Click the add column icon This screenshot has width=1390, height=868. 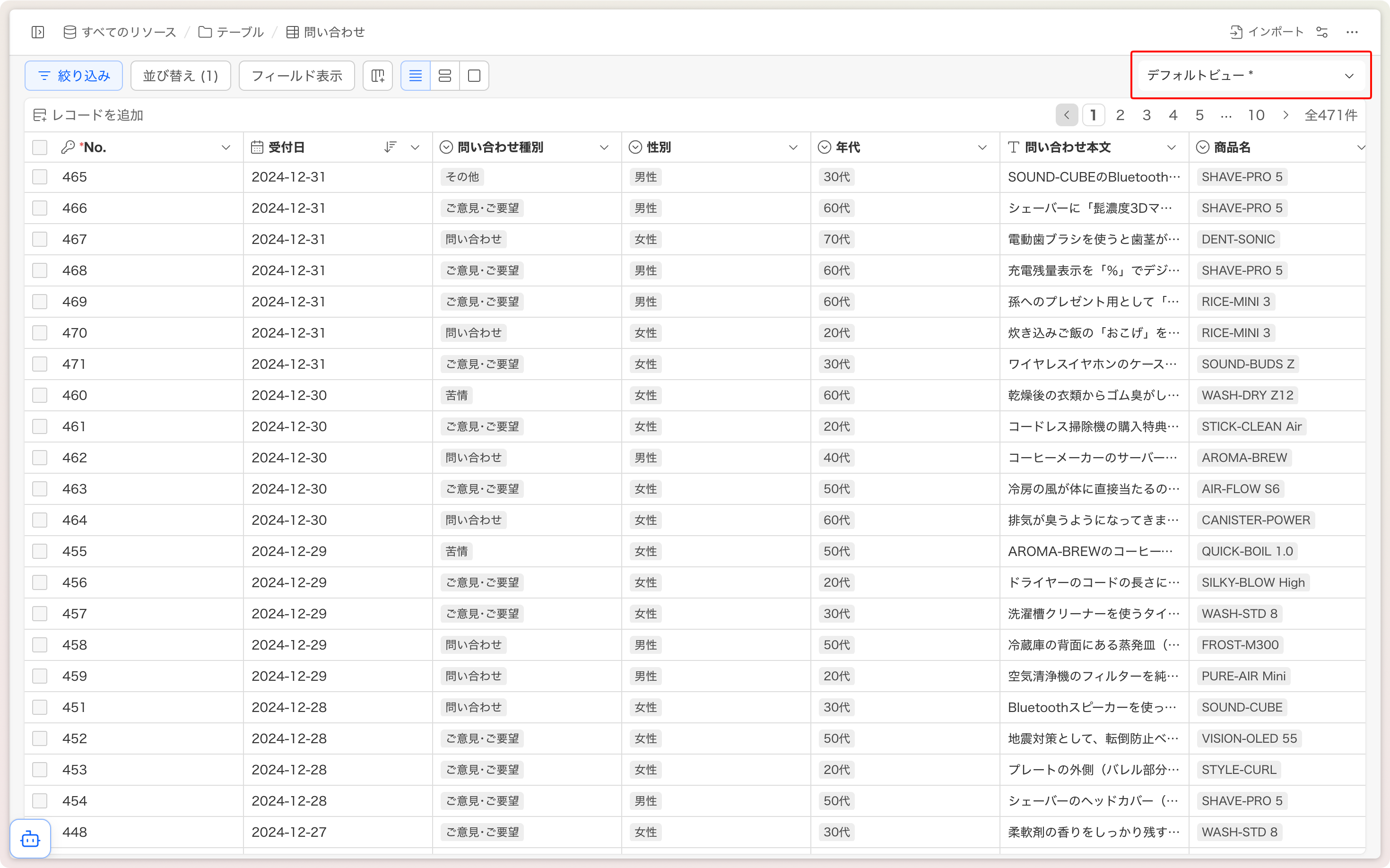pos(378,76)
